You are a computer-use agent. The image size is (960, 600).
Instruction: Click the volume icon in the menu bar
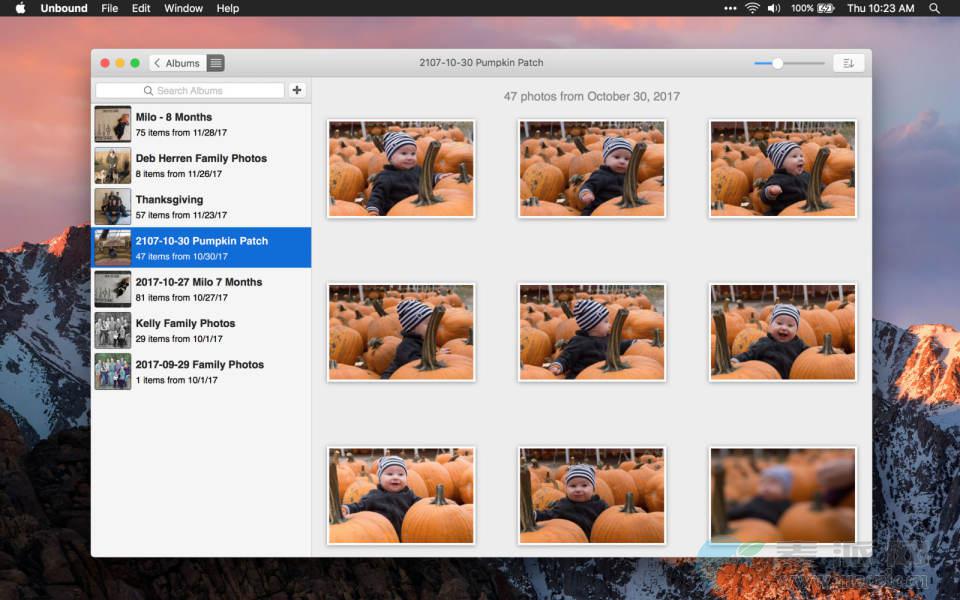click(x=774, y=8)
